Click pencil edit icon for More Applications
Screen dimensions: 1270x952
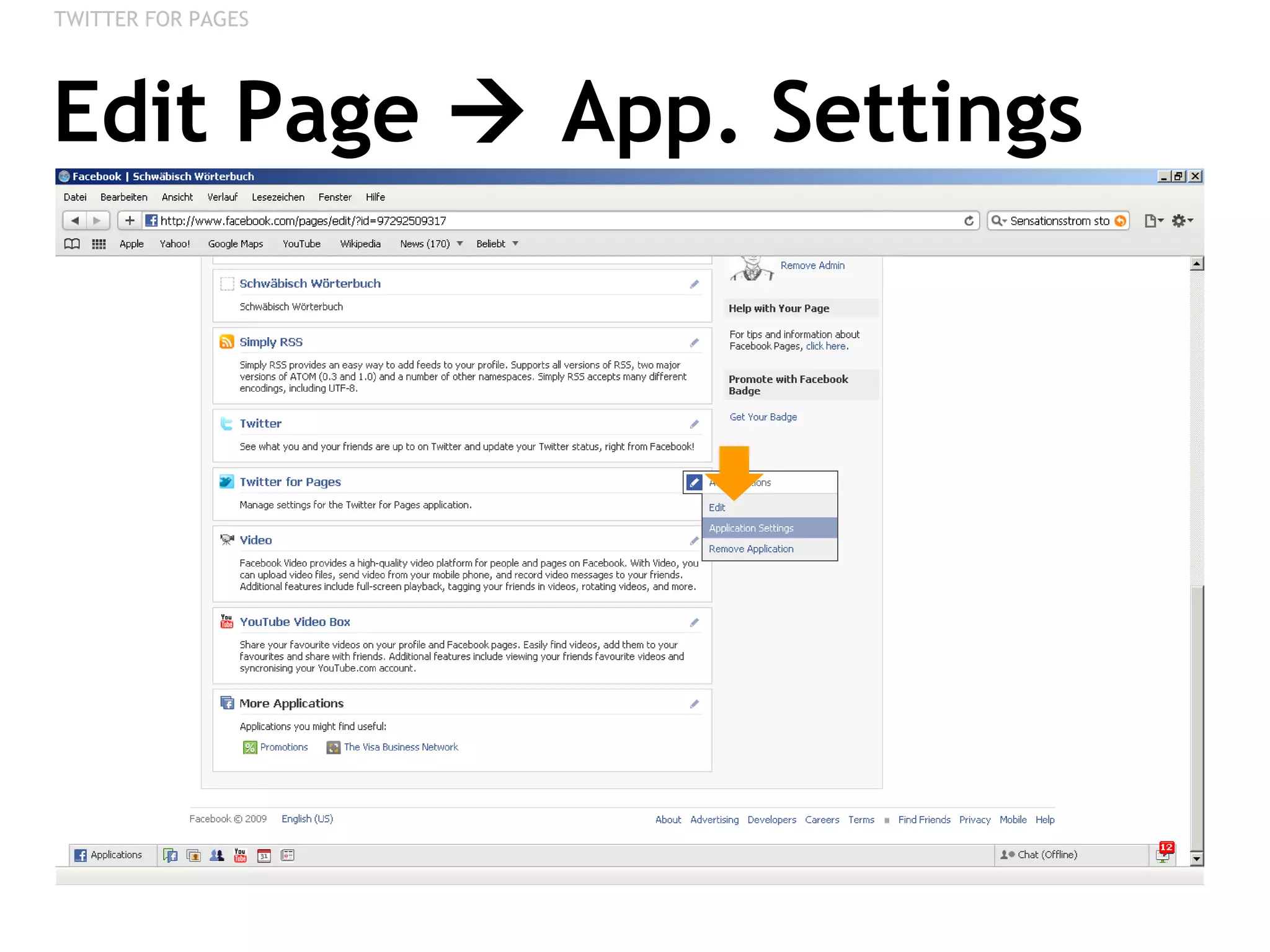695,703
